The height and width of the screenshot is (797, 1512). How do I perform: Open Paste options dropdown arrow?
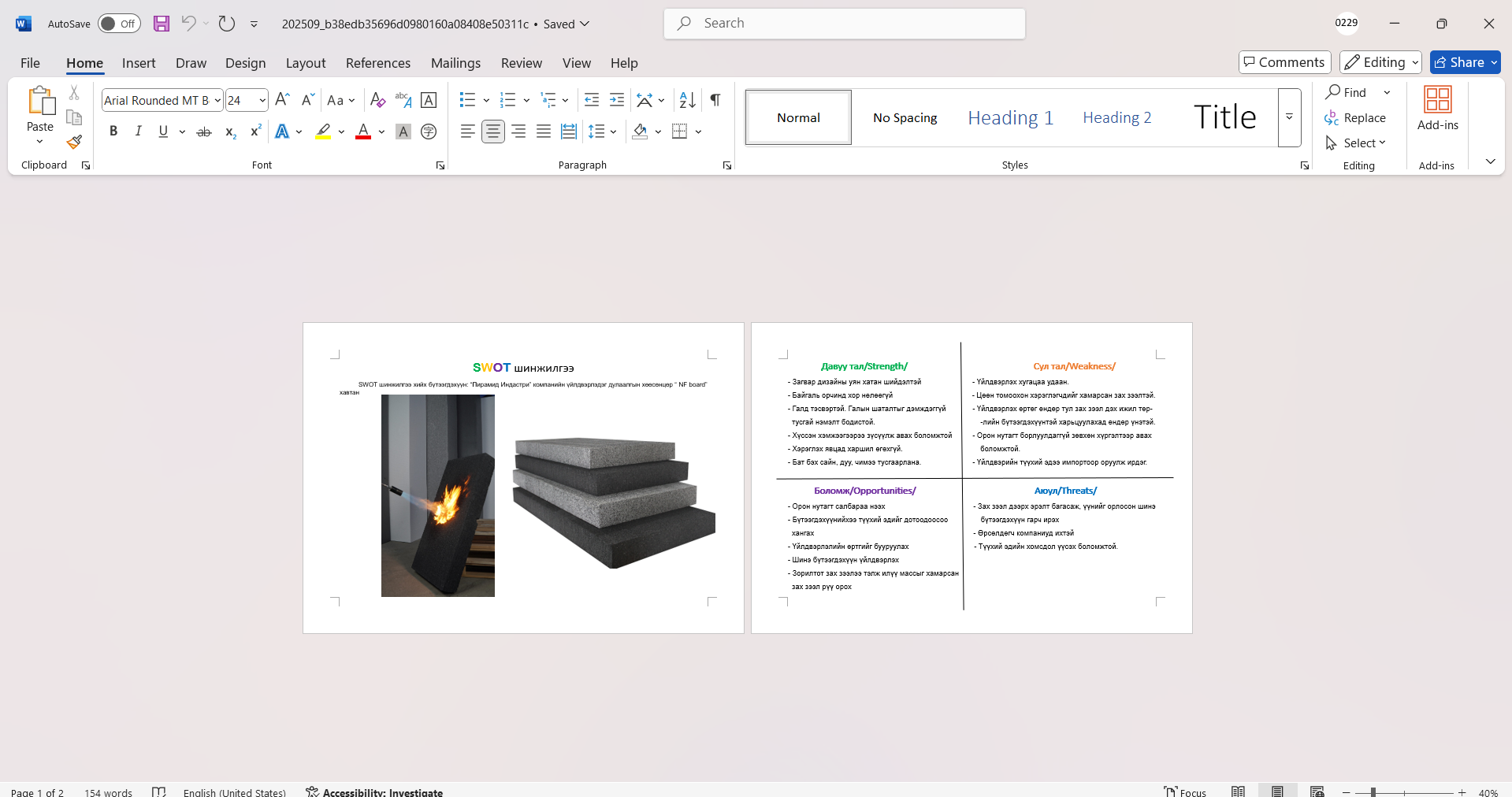[39, 141]
